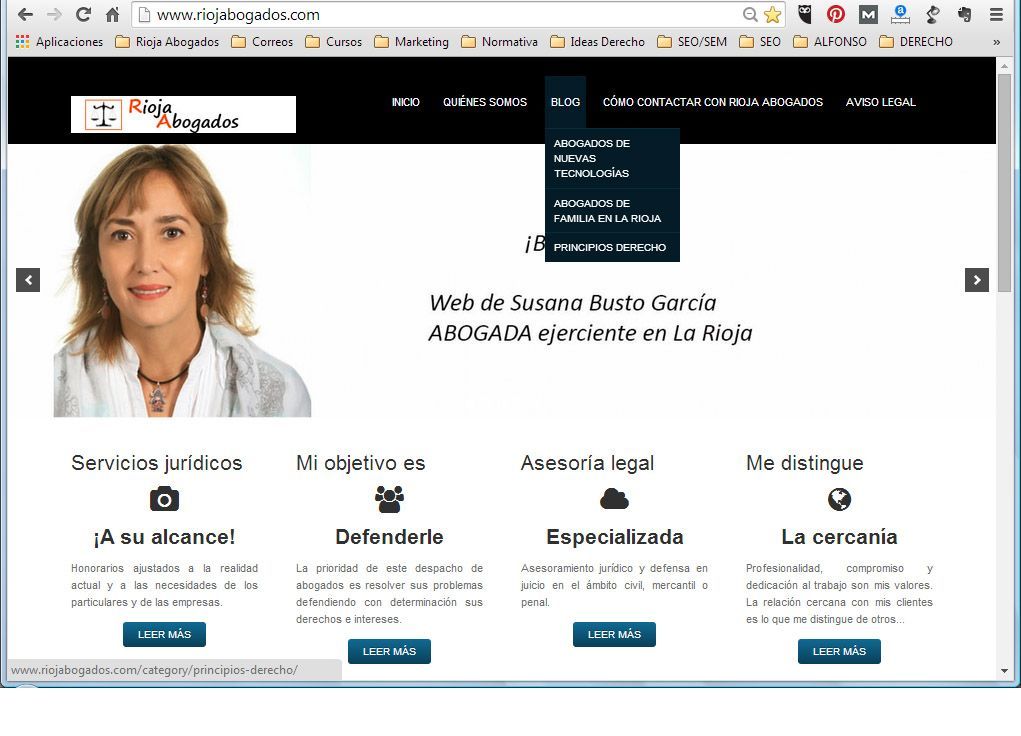Viewport: 1021px width, 736px height.
Task: Open the Rioja Abogados bookmark folder
Action: (x=167, y=42)
